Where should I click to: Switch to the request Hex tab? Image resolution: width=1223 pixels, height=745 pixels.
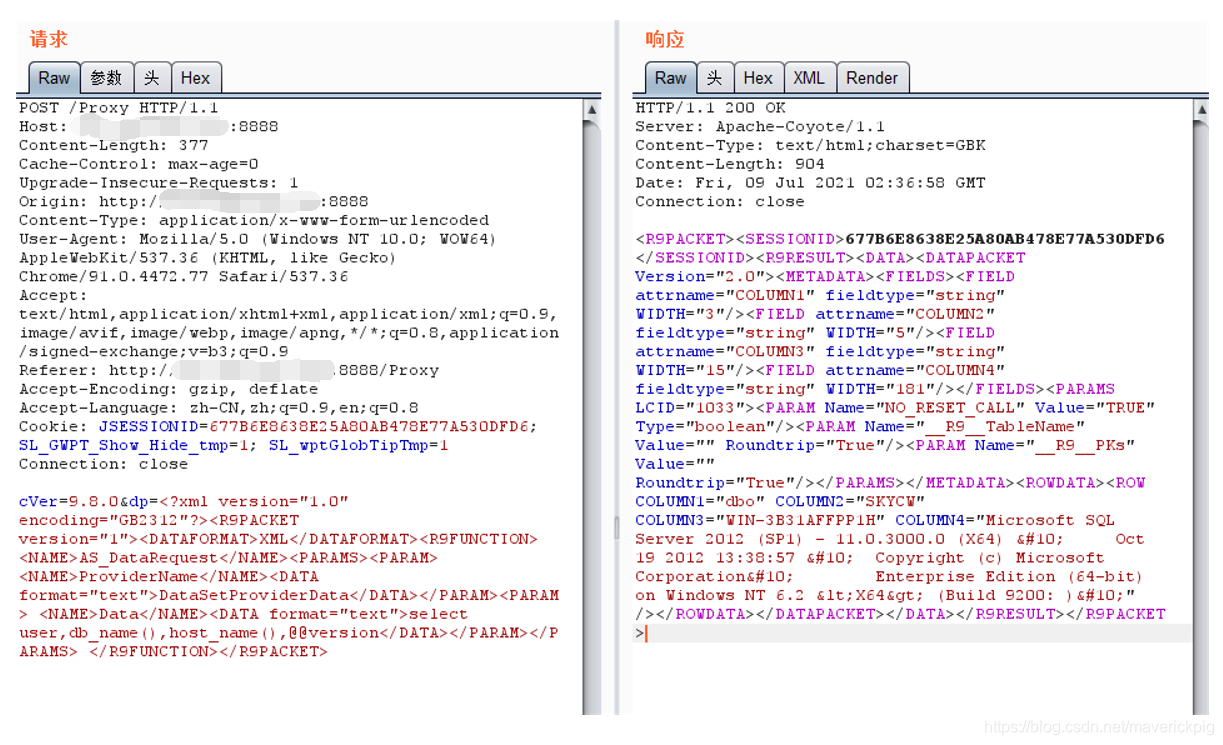pyautogui.click(x=195, y=78)
